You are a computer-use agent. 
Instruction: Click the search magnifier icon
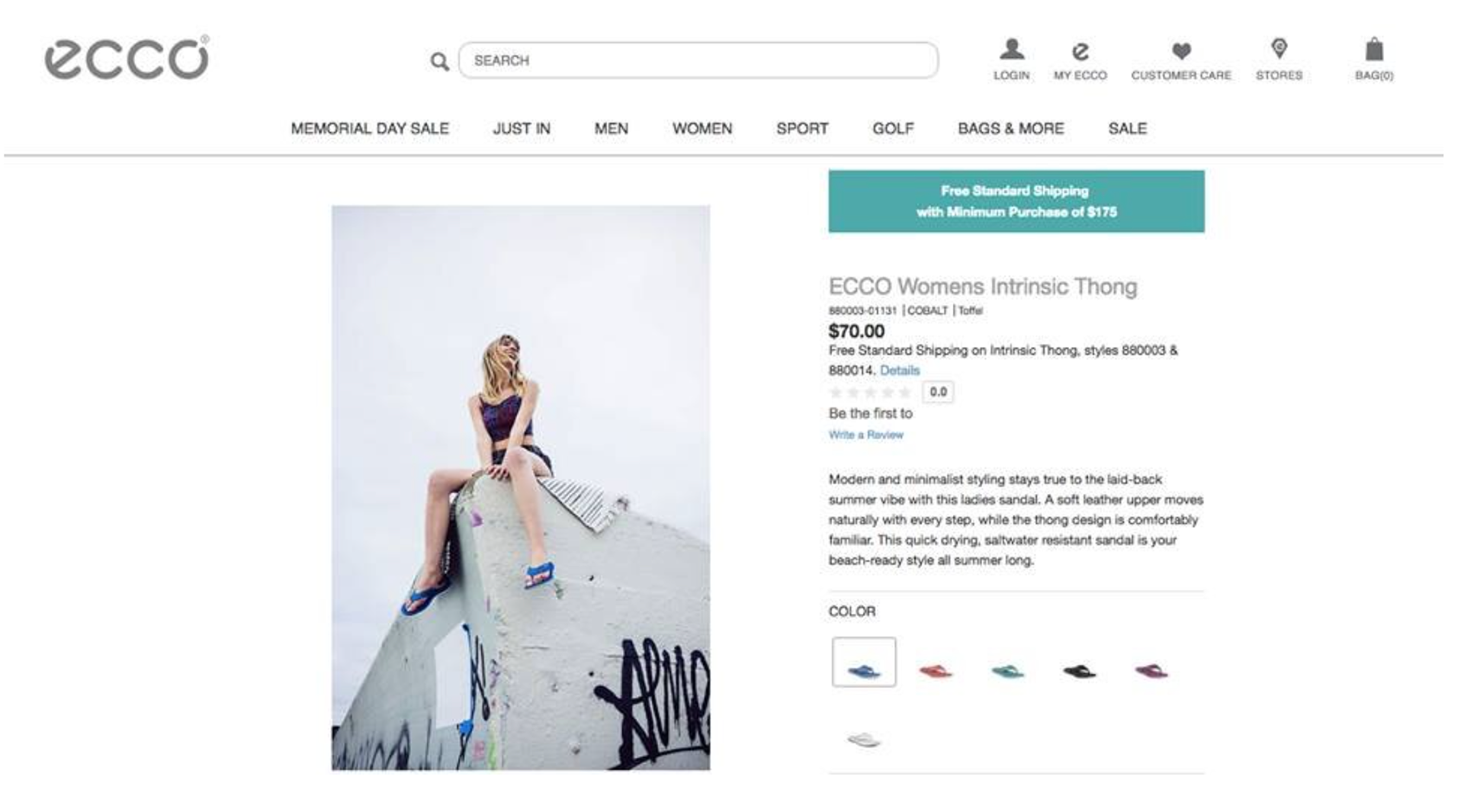coord(439,61)
